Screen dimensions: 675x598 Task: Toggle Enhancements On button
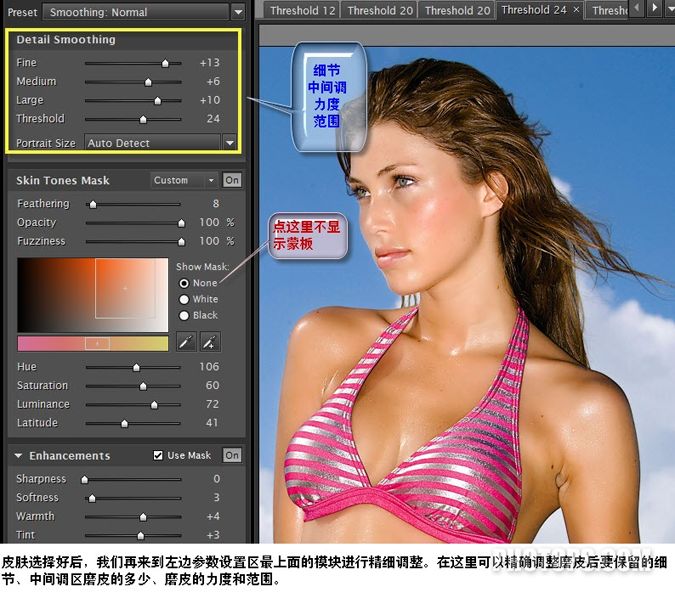tap(232, 455)
